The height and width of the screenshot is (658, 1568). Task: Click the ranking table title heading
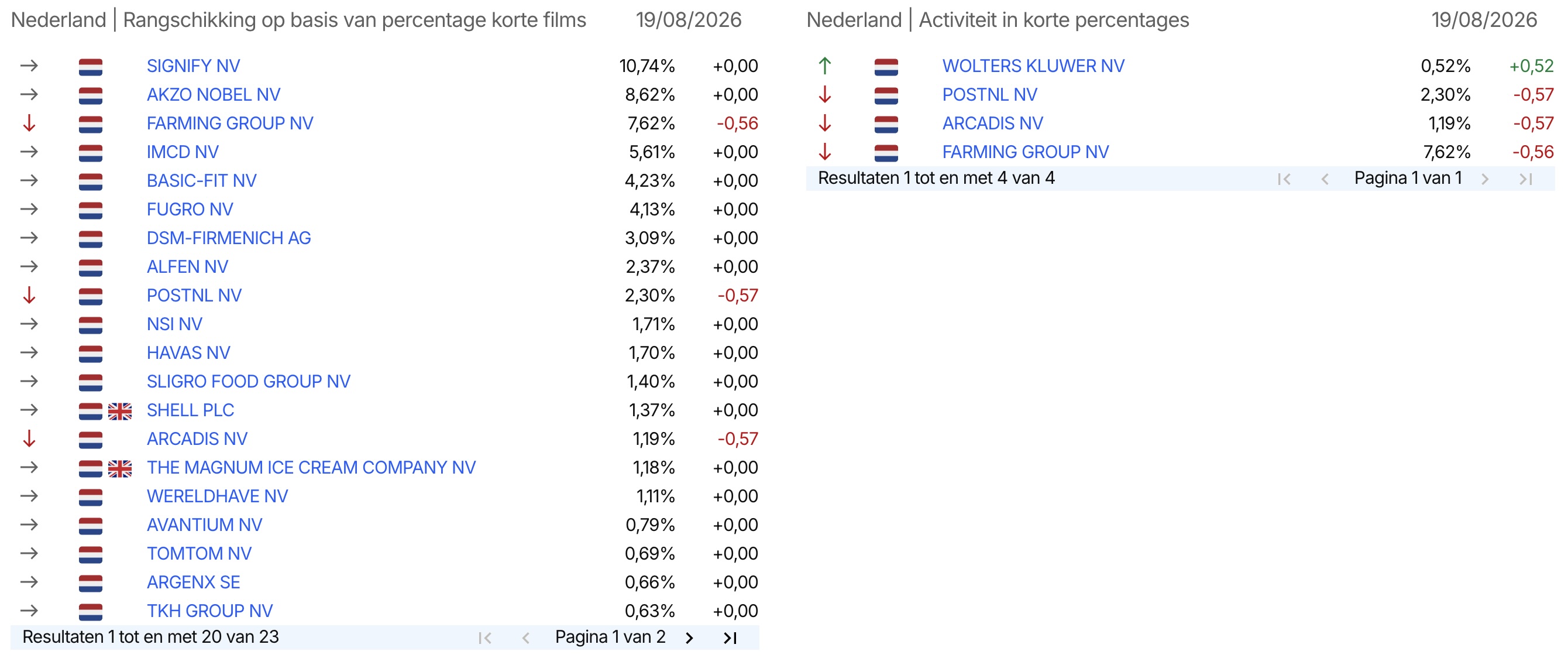pos(298,20)
